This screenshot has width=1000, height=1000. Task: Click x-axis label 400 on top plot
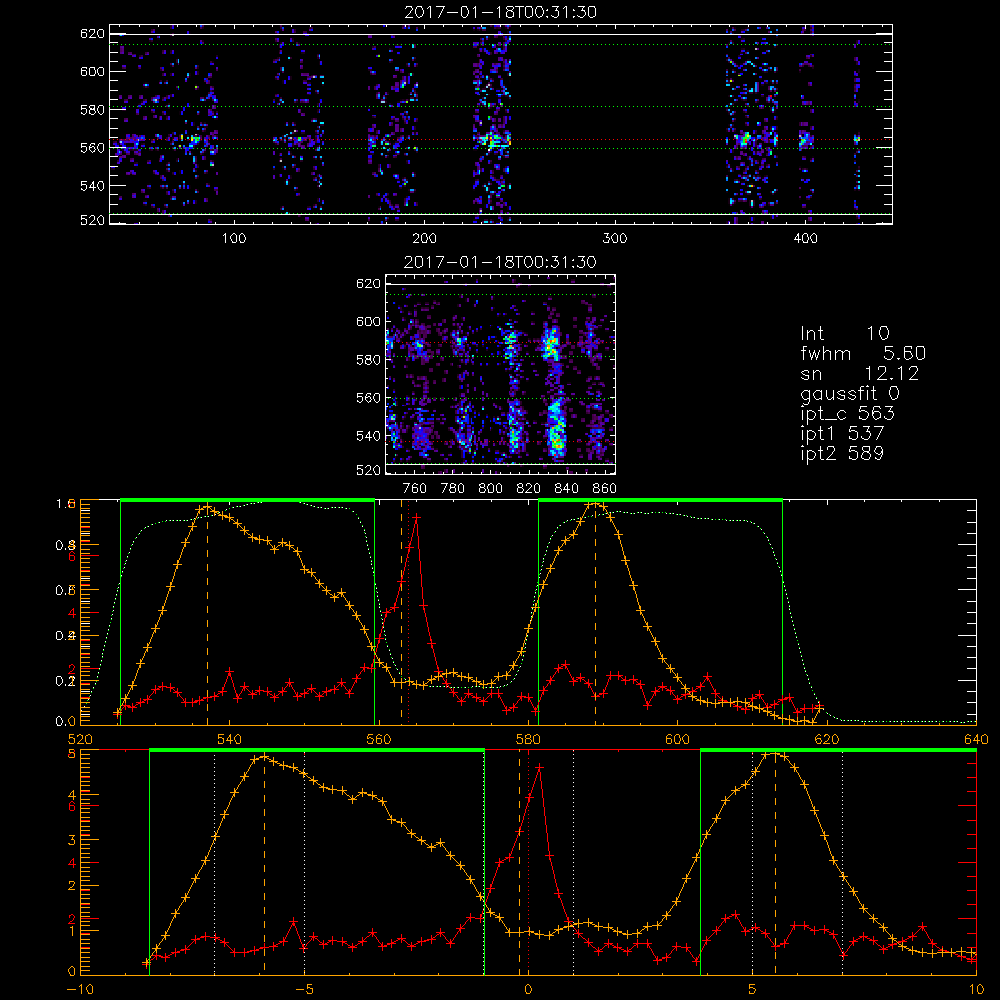(x=805, y=239)
